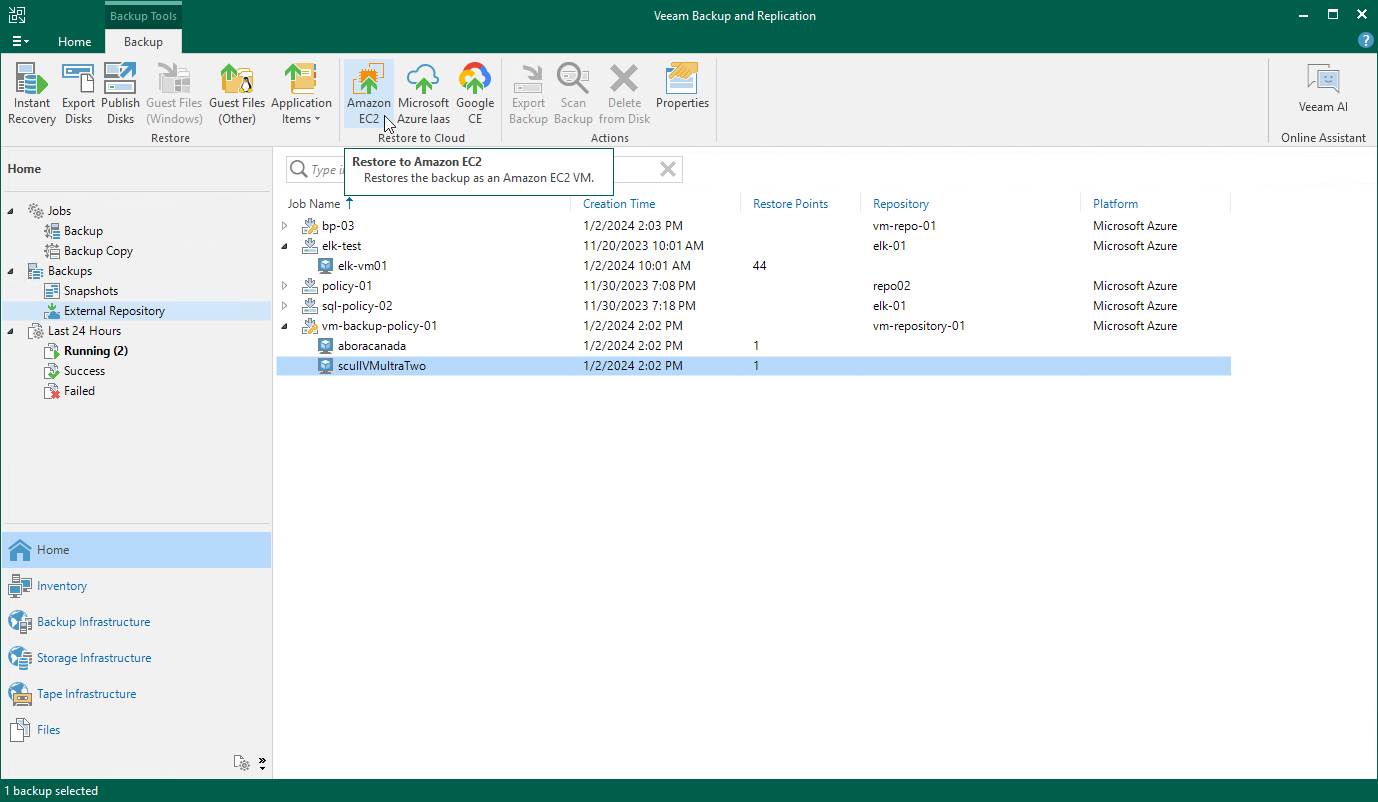Select Last 24 Hours tree node

point(84,331)
